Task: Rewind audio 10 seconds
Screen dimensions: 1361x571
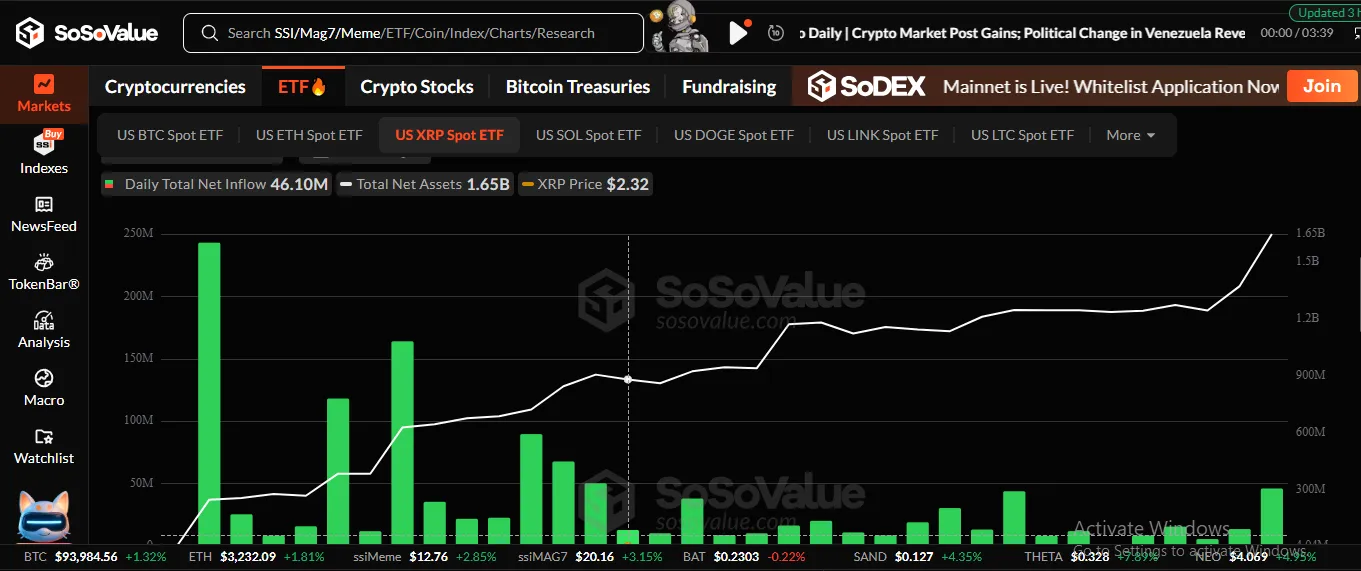Action: tap(776, 33)
